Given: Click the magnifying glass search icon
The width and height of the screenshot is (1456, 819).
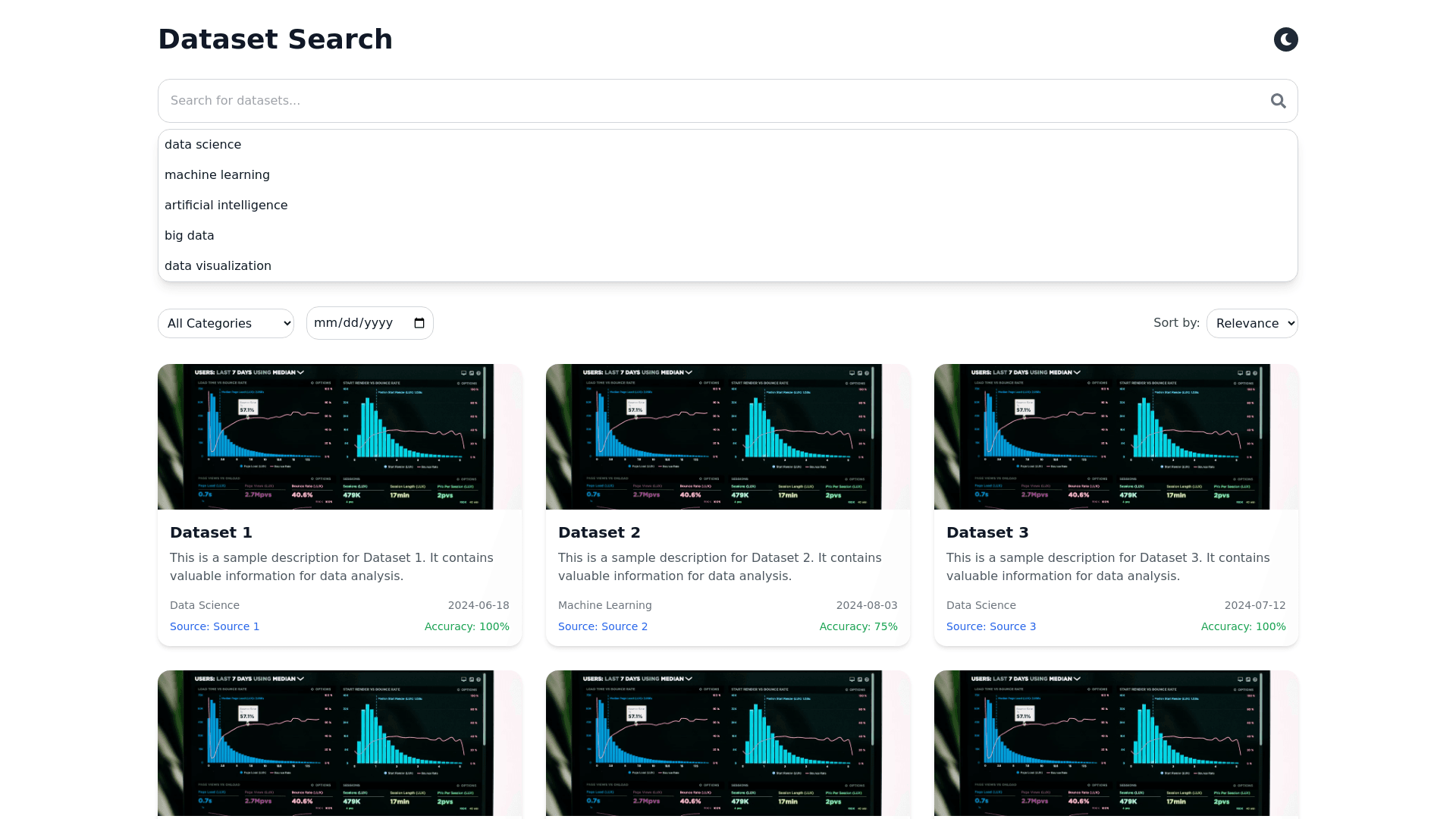Looking at the screenshot, I should (1278, 101).
